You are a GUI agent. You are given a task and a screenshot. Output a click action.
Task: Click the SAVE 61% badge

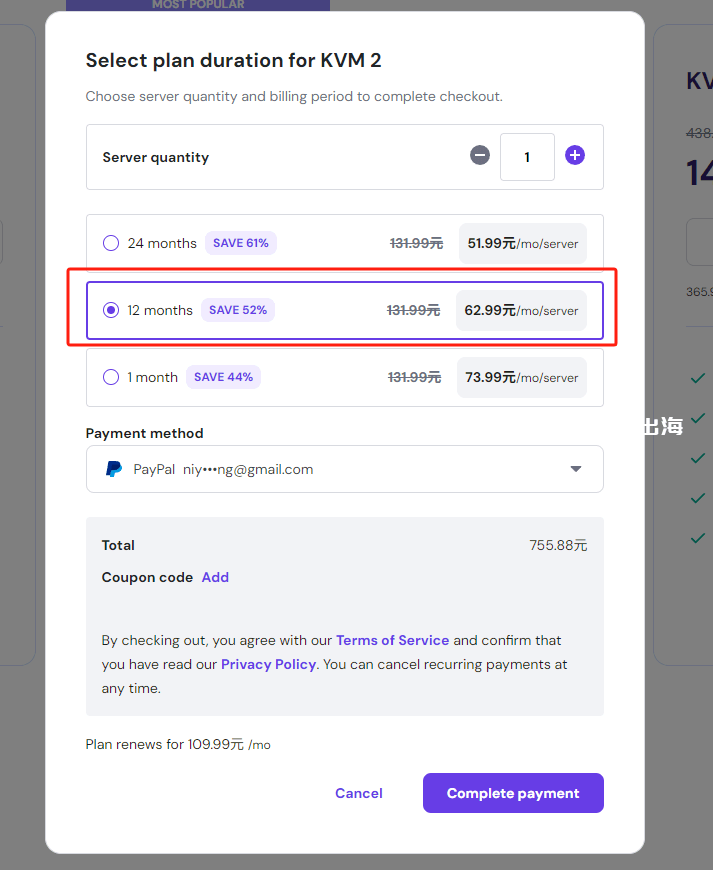(x=241, y=243)
